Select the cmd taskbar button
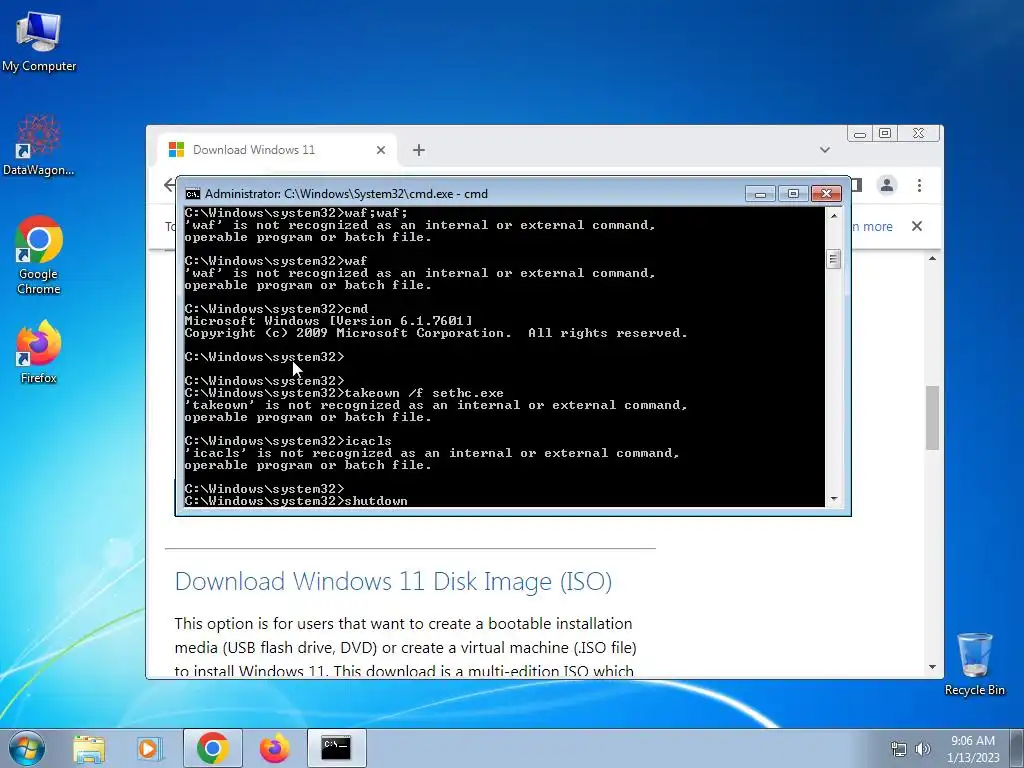The image size is (1024, 768). click(336, 748)
